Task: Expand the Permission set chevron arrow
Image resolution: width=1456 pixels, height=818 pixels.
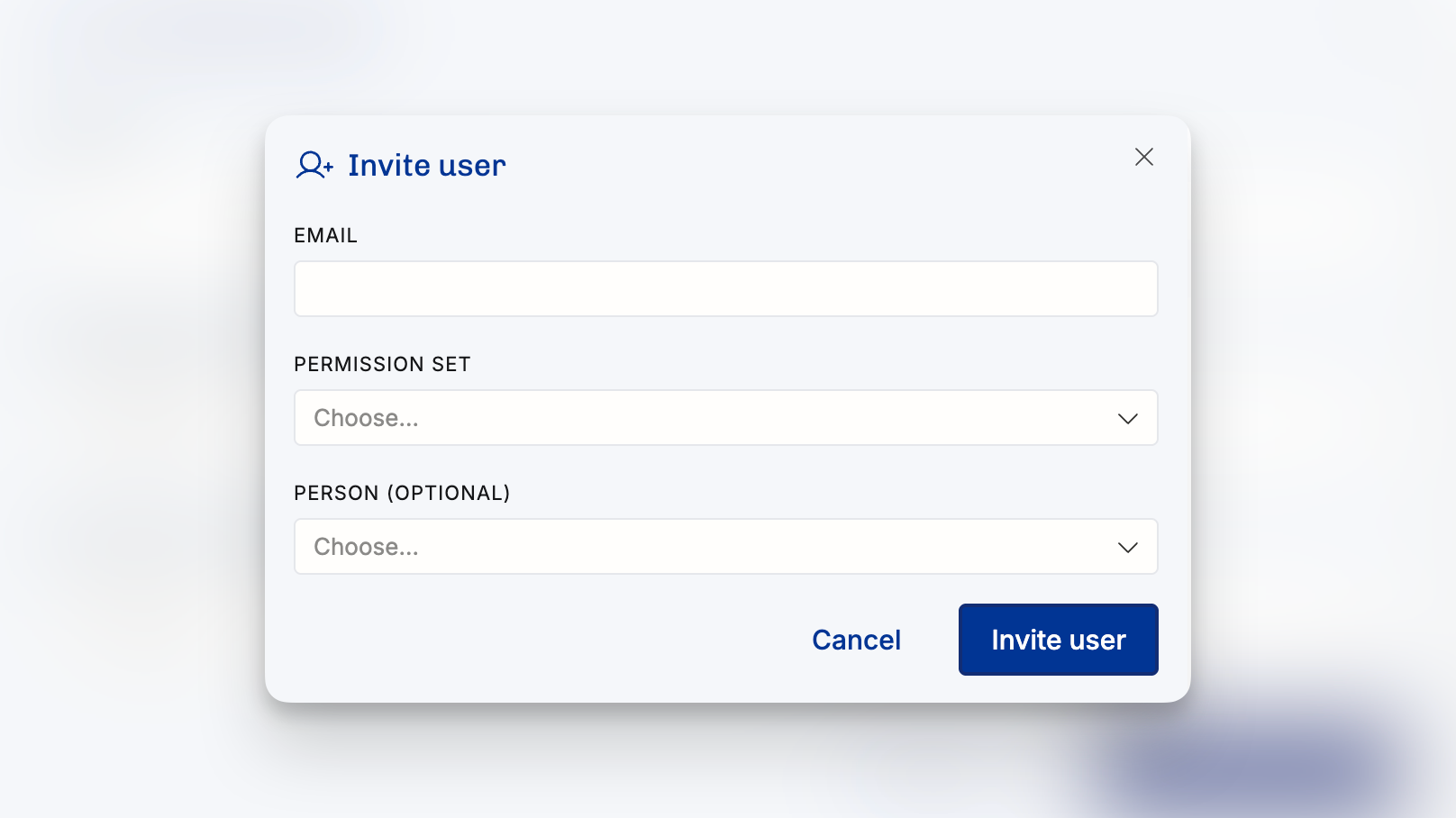Action: pos(1127,419)
